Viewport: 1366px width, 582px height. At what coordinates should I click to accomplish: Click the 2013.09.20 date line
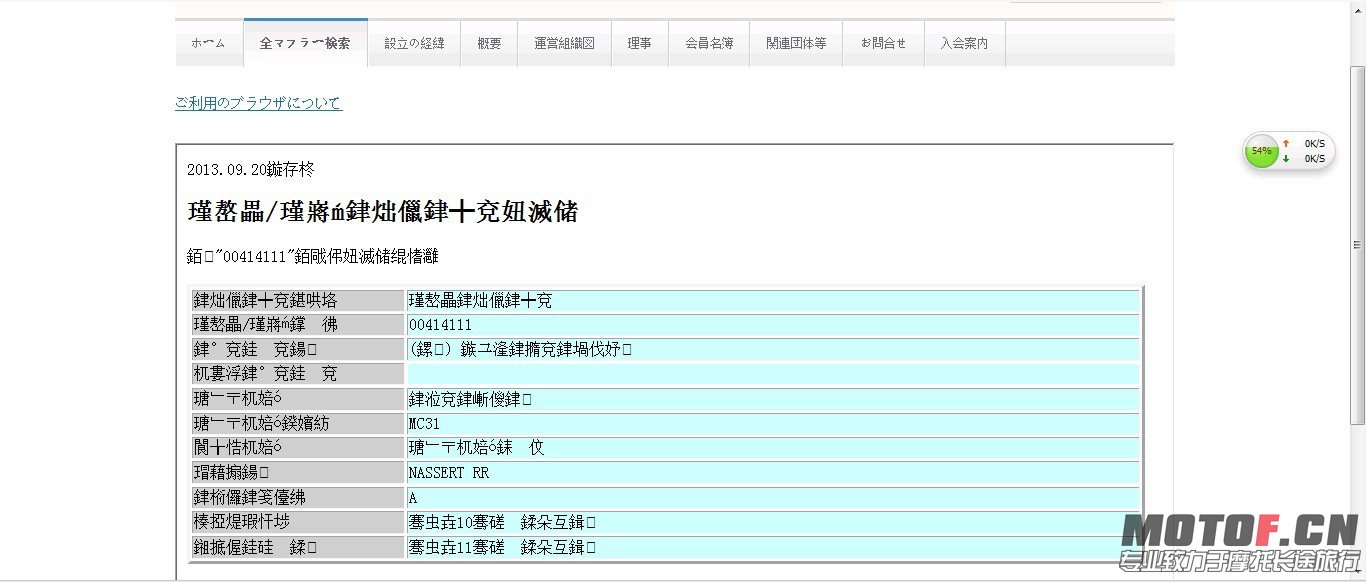(251, 170)
